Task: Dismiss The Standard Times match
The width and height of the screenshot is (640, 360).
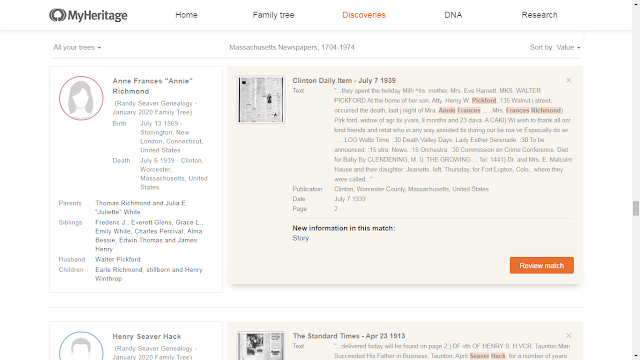Action: [x=569, y=336]
